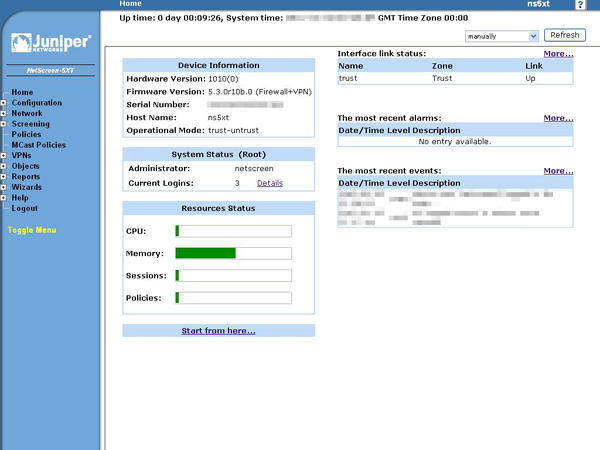Expand the Screening menu node
Viewport: 600px width, 450px height.
click(3, 124)
